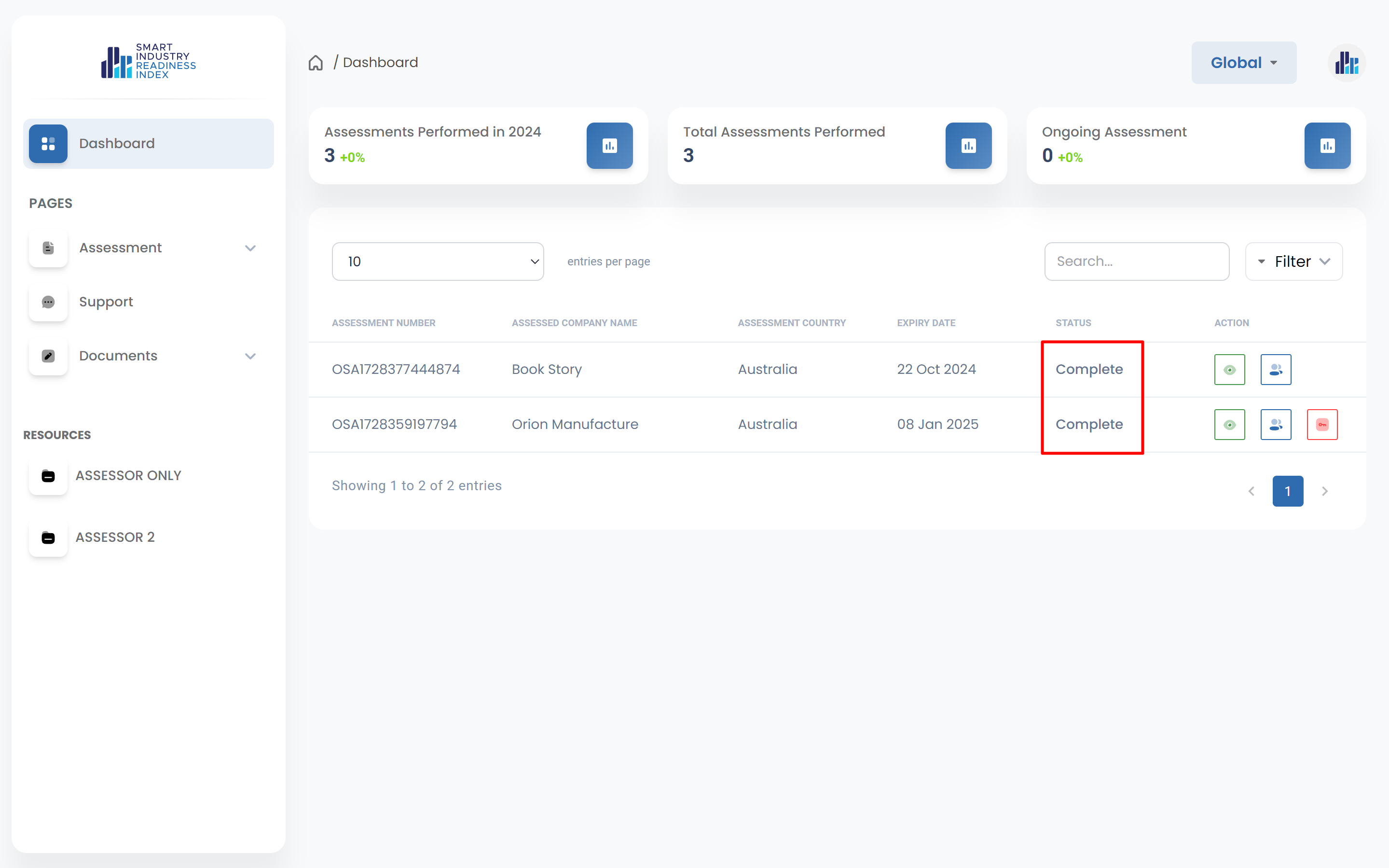Open the entries per page dropdown
1389x868 pixels.
pos(438,262)
